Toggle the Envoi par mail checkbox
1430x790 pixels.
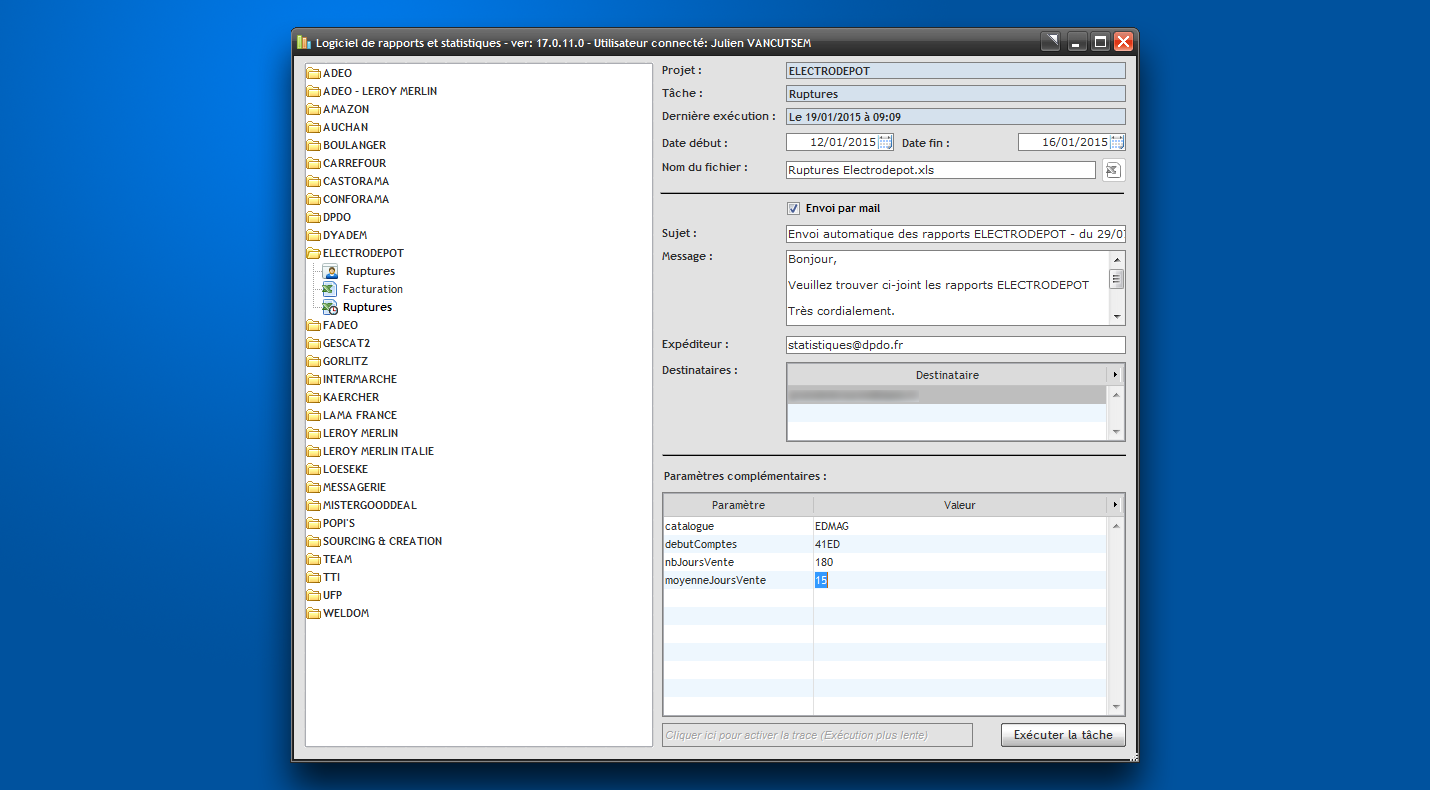[x=794, y=209]
